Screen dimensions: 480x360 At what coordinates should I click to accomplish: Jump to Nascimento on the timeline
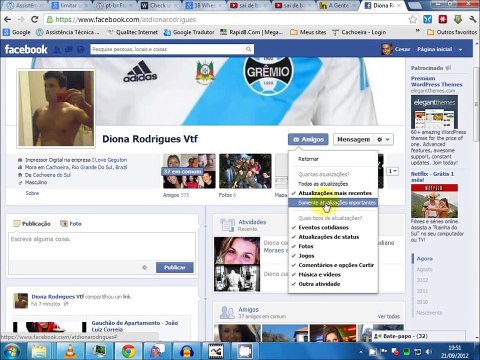point(429,313)
